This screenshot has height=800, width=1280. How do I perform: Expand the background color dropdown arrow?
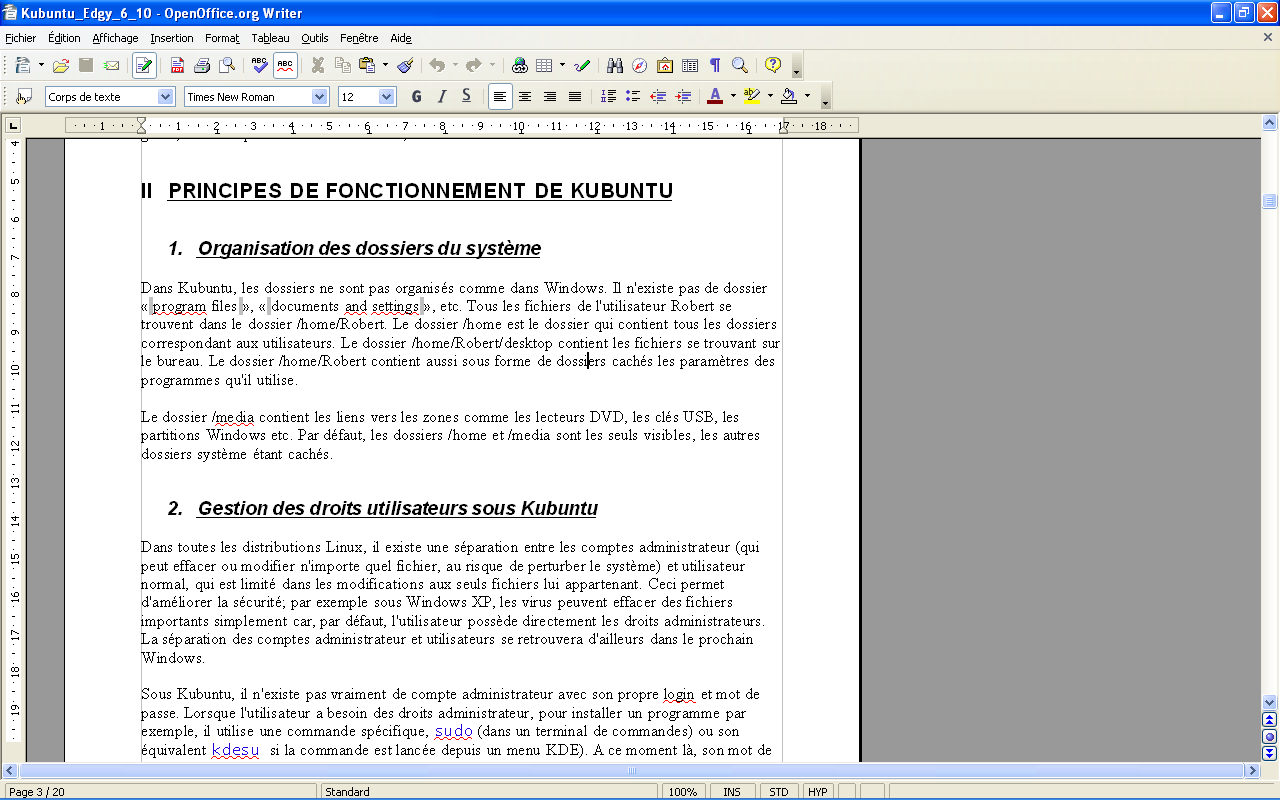(807, 96)
